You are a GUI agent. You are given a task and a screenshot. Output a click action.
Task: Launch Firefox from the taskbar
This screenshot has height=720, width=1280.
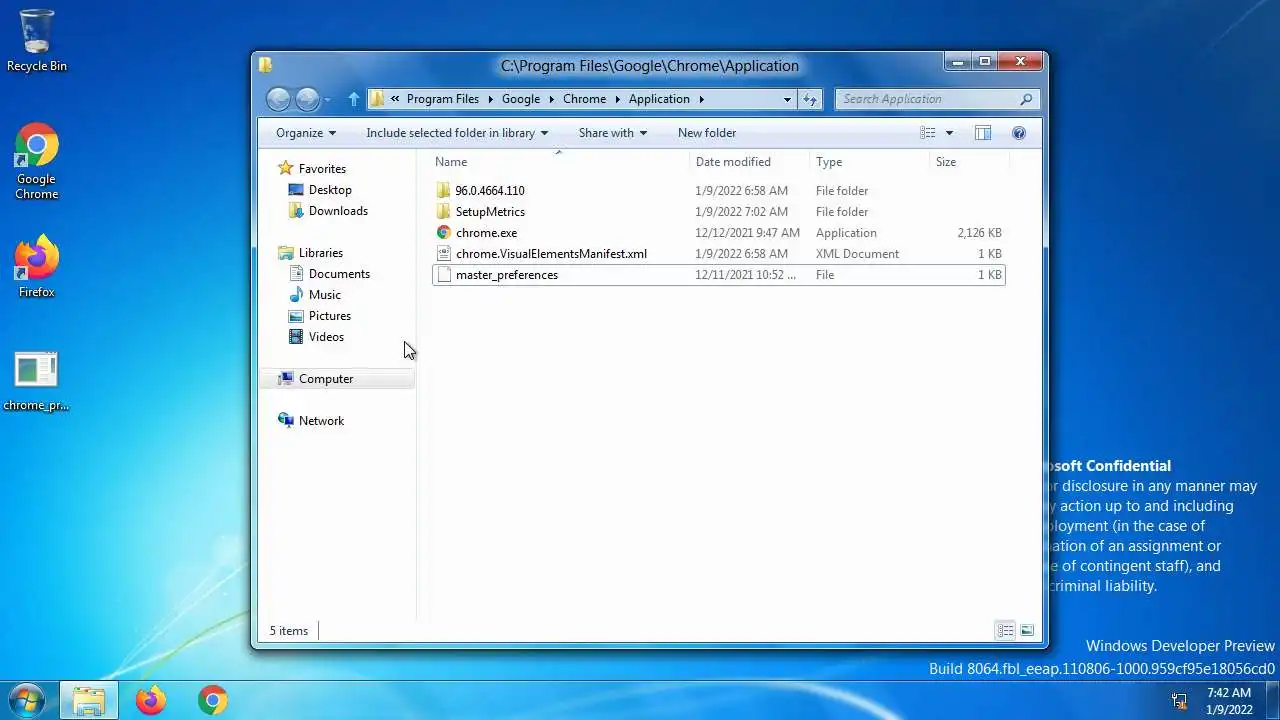point(151,700)
